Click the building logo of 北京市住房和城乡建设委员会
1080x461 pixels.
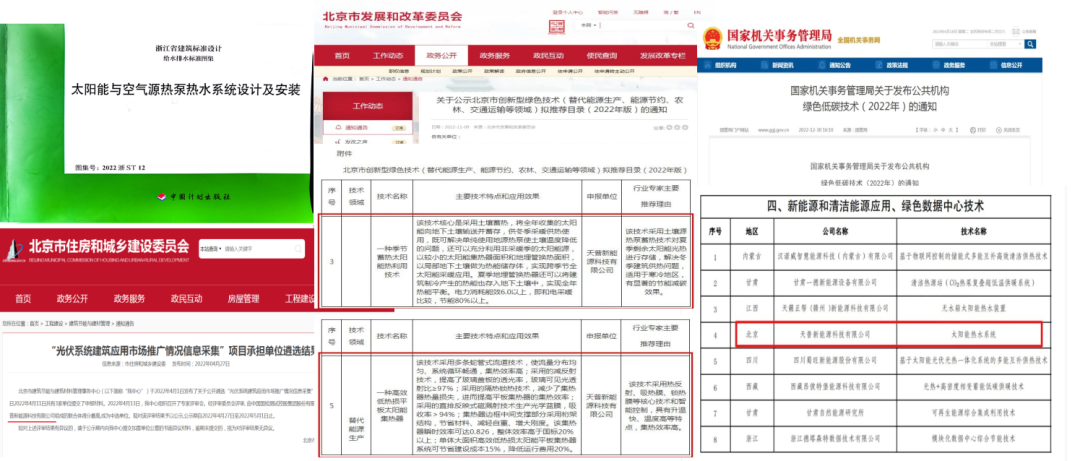pos(13,250)
